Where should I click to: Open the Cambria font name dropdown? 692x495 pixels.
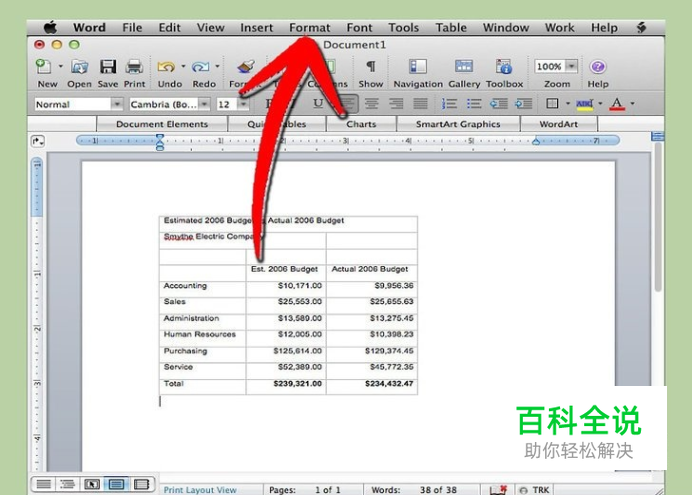pos(204,104)
